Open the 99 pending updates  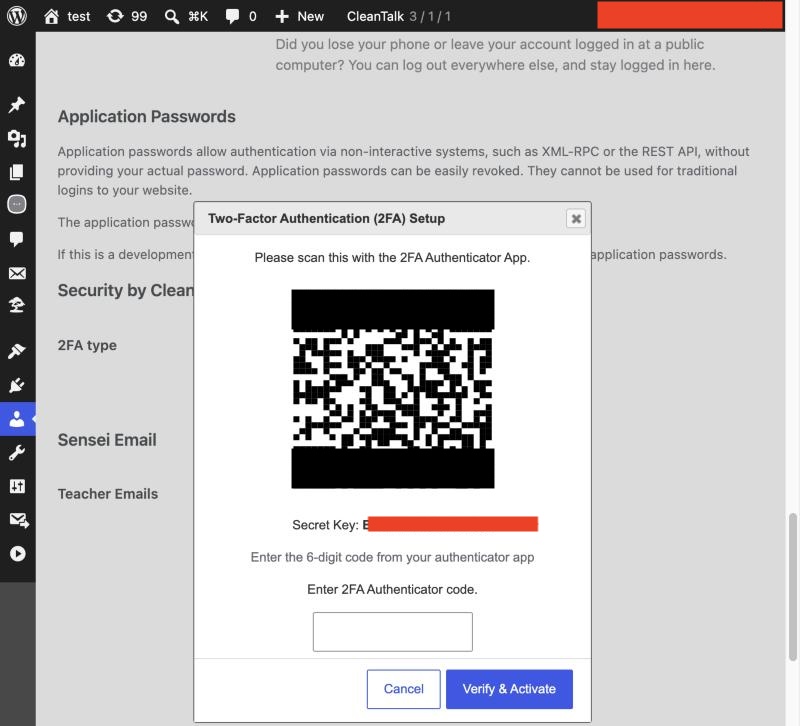click(127, 16)
